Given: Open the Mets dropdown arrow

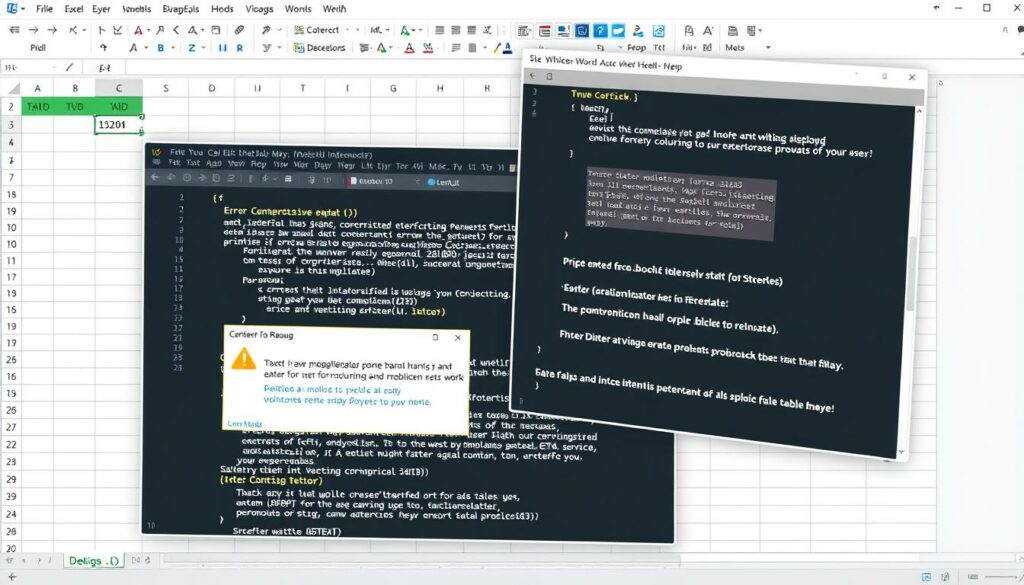Looking at the screenshot, I should (768, 48).
